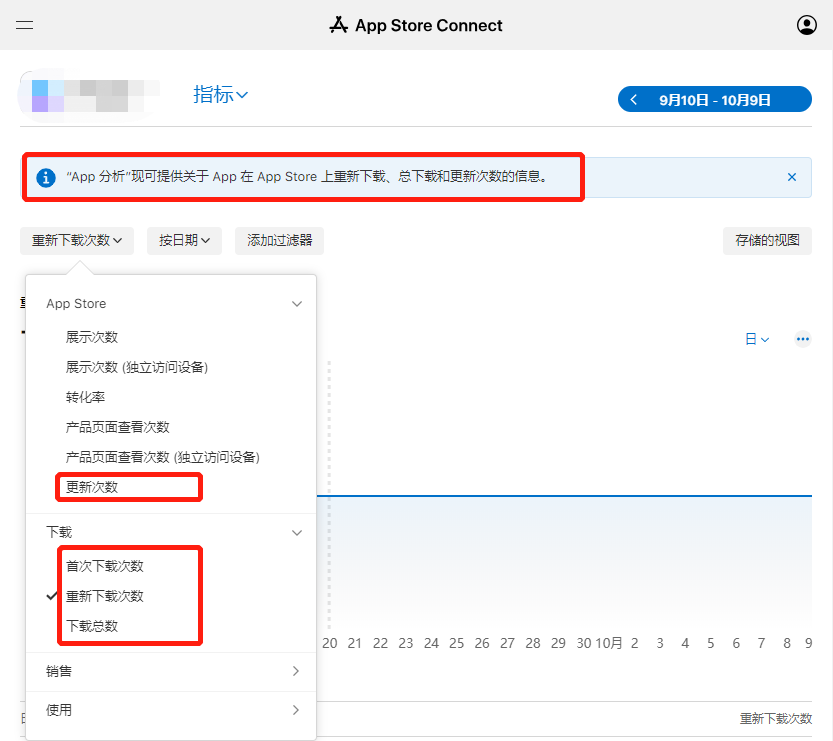
Task: Select 产品页面查看次数 (独立访问设备) metric
Action: click(x=163, y=457)
